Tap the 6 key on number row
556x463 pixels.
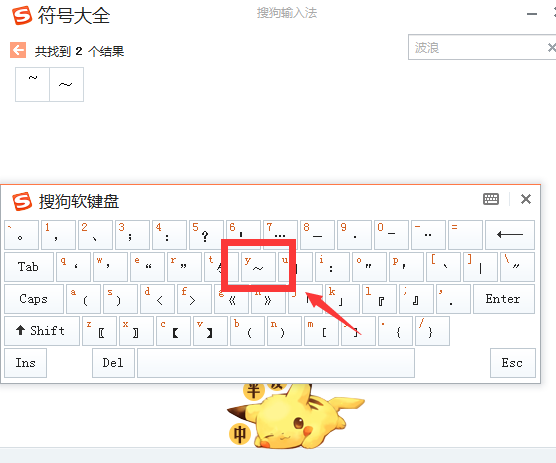[243, 230]
